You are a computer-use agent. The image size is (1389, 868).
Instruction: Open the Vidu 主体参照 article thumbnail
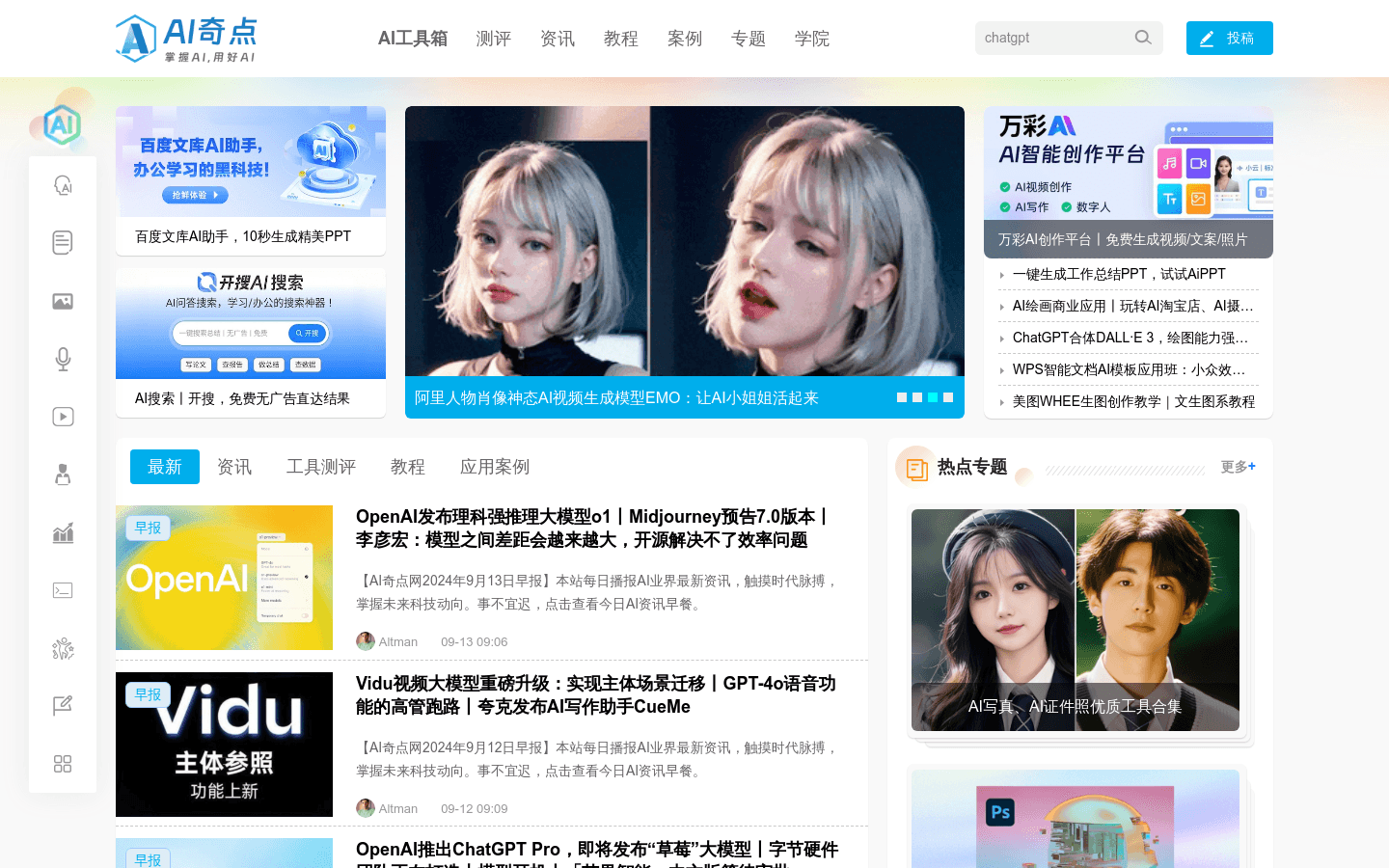coord(224,745)
